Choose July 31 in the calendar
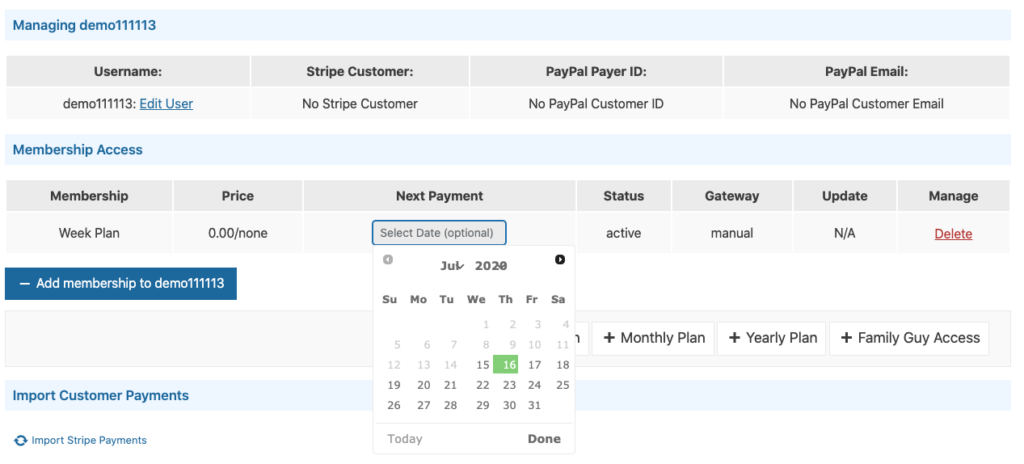This screenshot has height=464, width=1024. point(534,405)
